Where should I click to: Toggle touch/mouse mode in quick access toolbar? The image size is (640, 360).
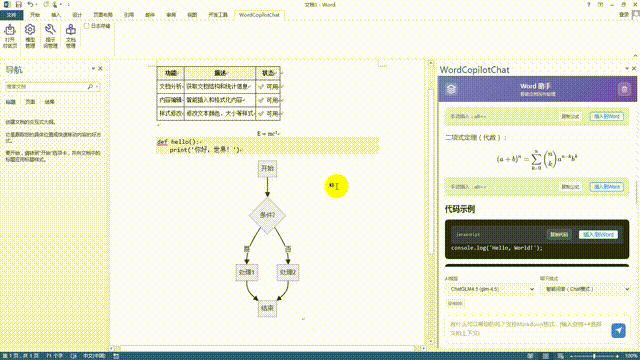click(x=55, y=4)
